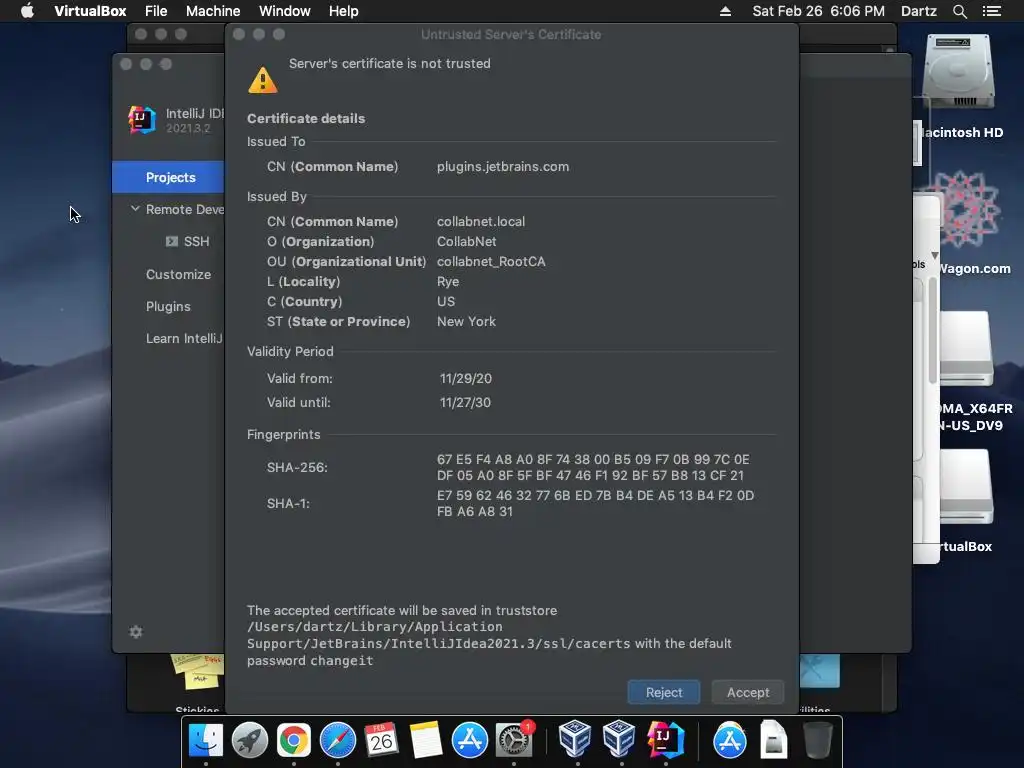
Task: Click the SHA-1 fingerprint value
Action: pos(596,504)
